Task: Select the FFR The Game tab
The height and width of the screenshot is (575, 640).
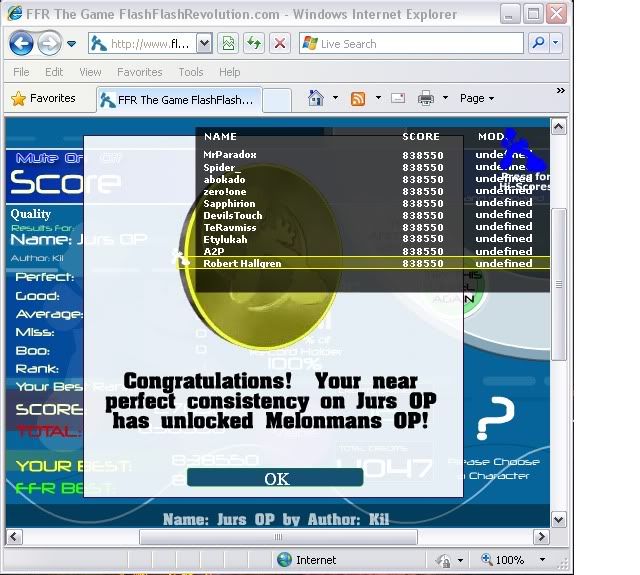Action: click(178, 99)
